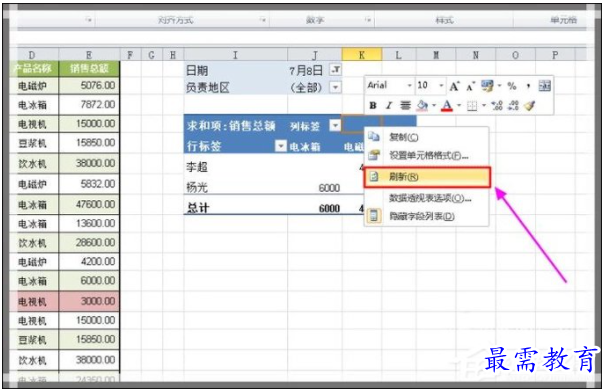This screenshot has width=606, height=391.
Task: Open the Arial font name dropdown
Action: (x=410, y=86)
